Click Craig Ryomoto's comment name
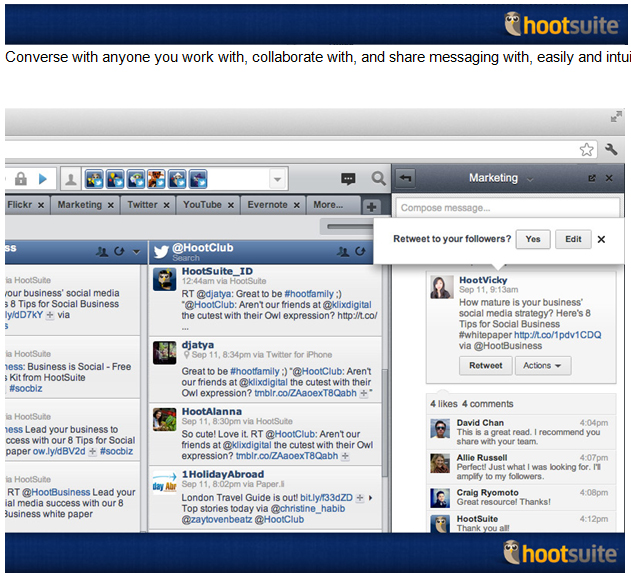Screen dimensions: 631x578 point(487,493)
